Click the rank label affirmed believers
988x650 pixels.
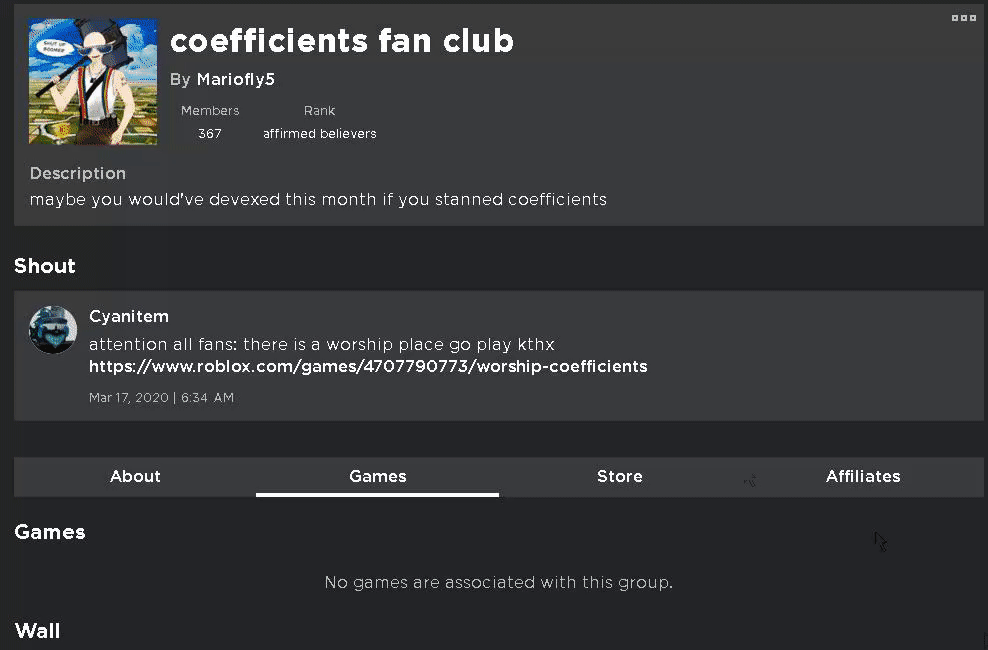click(x=320, y=133)
